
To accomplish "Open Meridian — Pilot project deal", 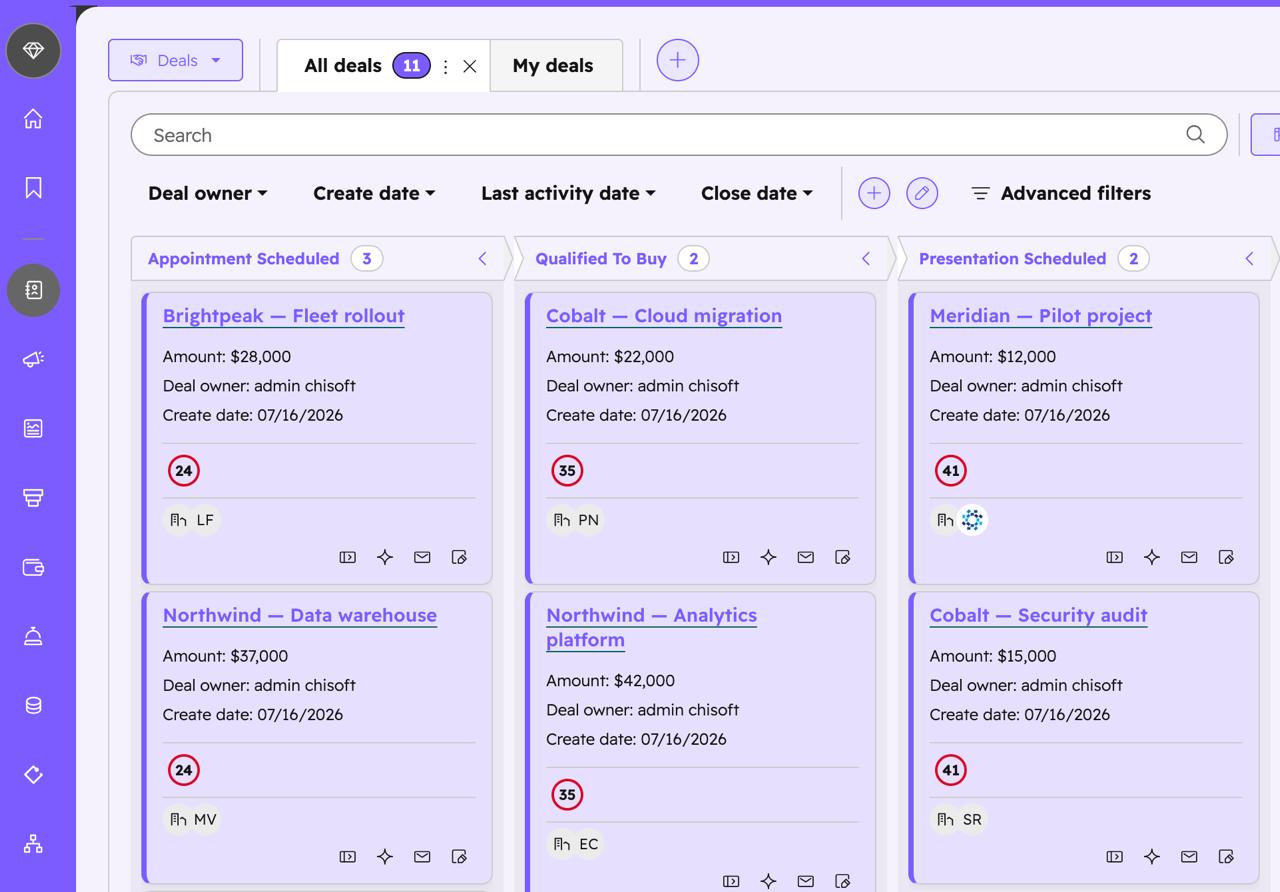I will (x=1041, y=316).
